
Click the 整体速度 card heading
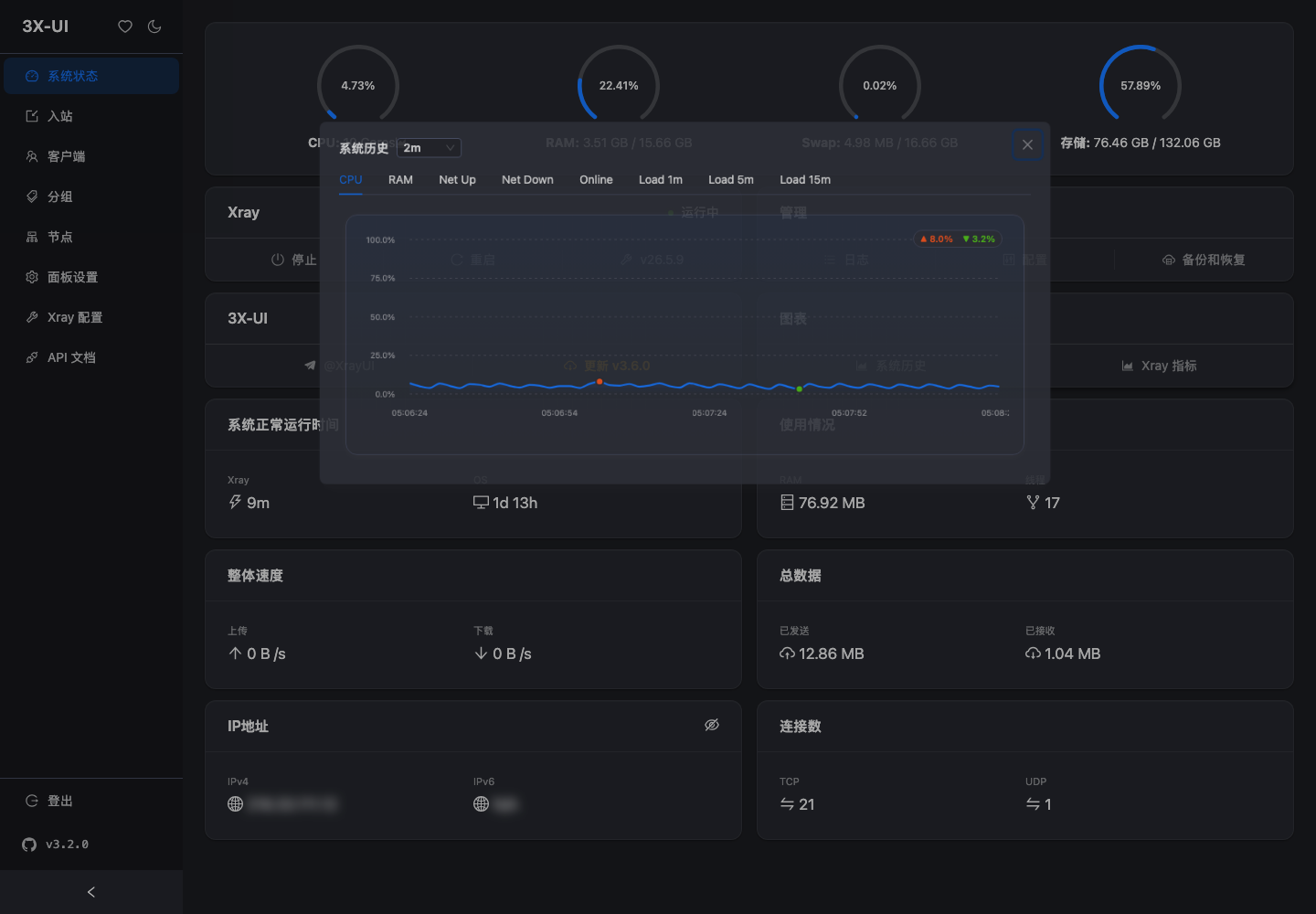pyautogui.click(x=255, y=576)
